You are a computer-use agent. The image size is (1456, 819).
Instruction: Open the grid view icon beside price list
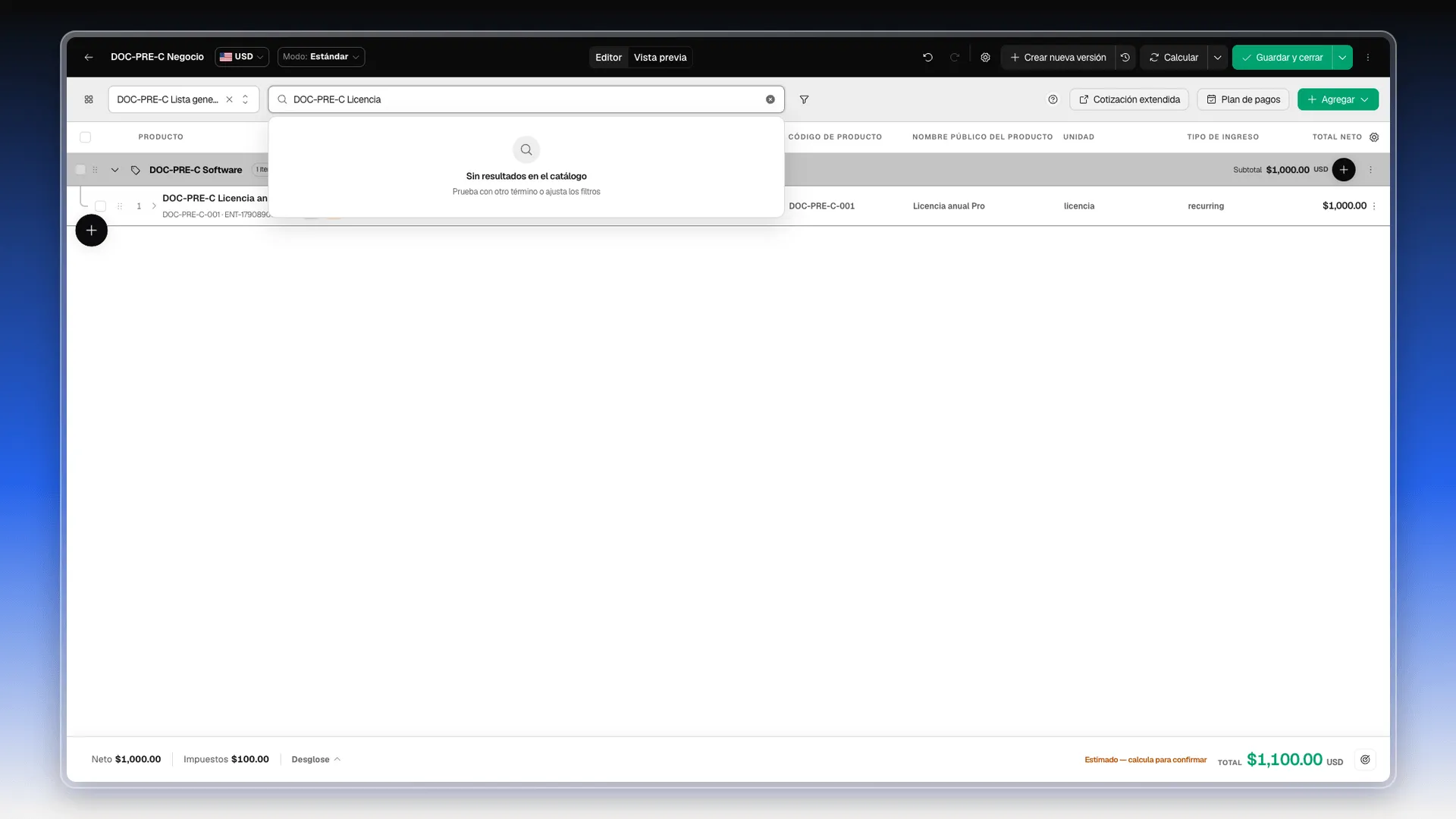[89, 99]
